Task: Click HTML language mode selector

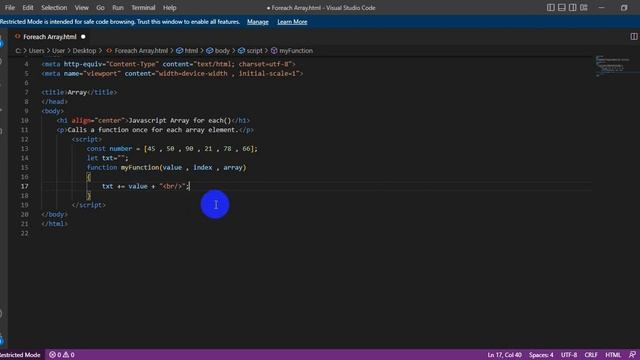Action: pos(613,355)
